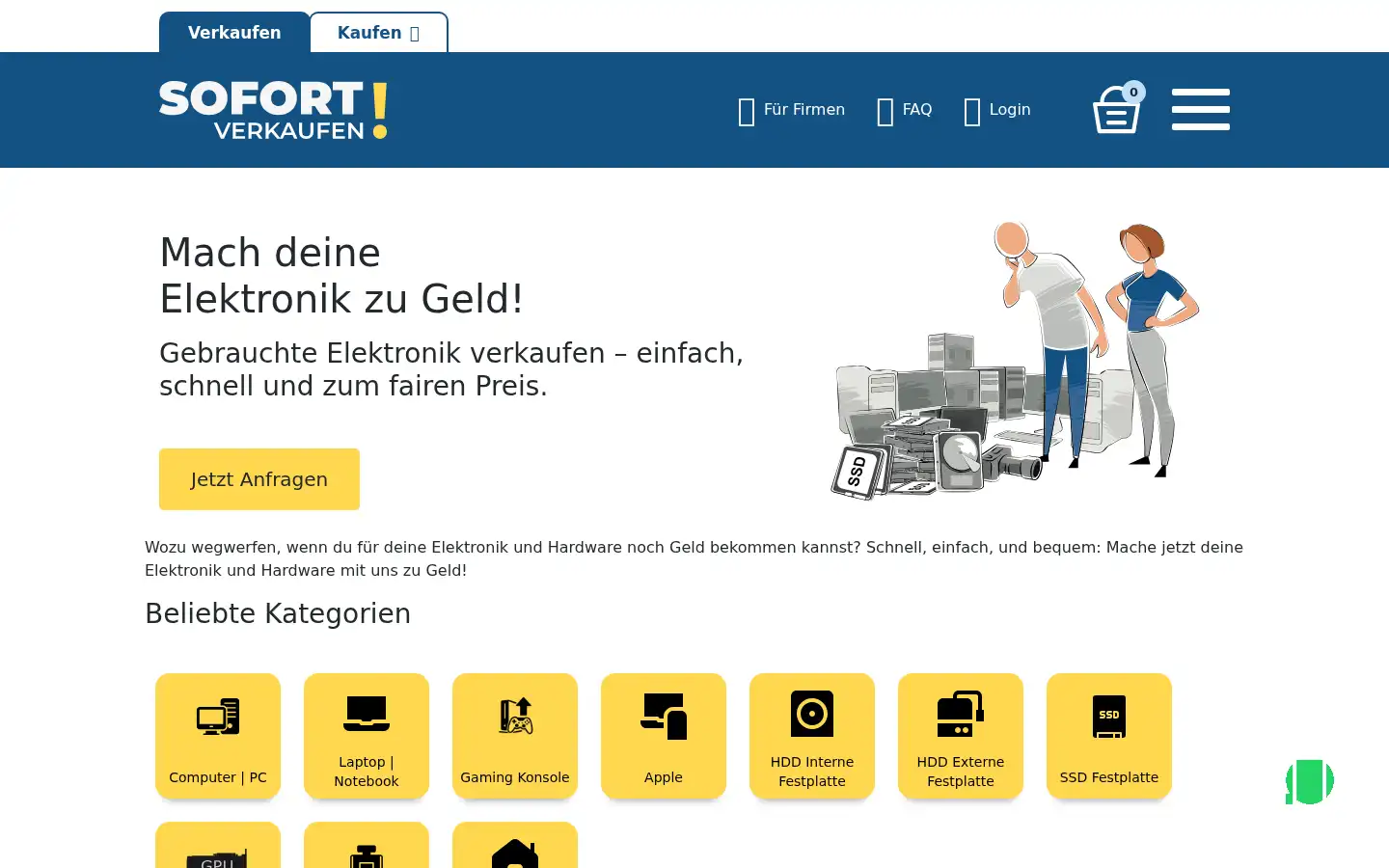Viewport: 1389px width, 868px height.
Task: Choose the Gaming Konsole category icon
Action: coord(515,716)
